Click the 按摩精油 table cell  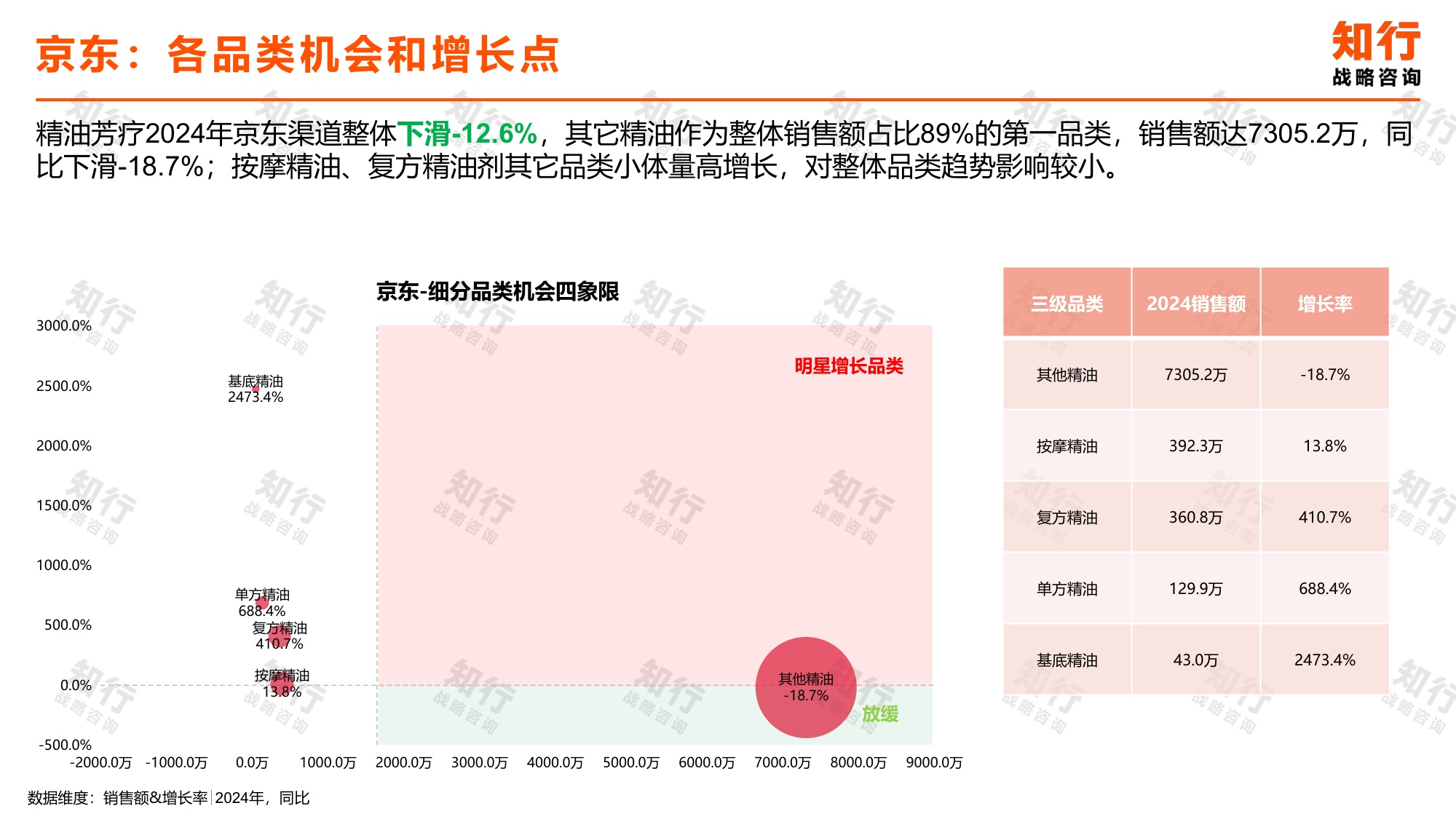point(1067,446)
